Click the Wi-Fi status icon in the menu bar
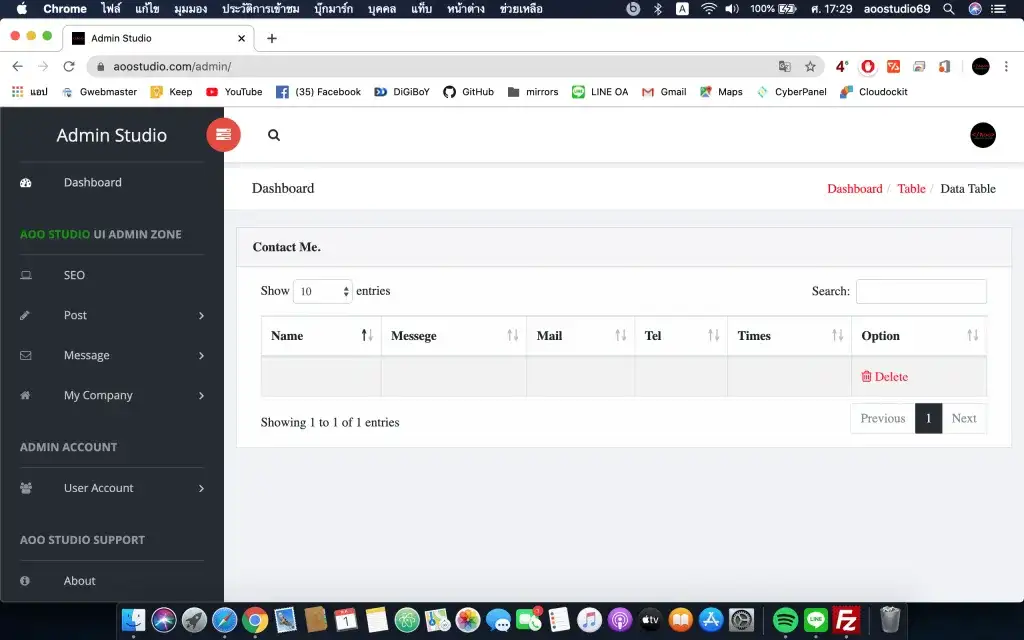Viewport: 1024px width, 640px height. [709, 9]
